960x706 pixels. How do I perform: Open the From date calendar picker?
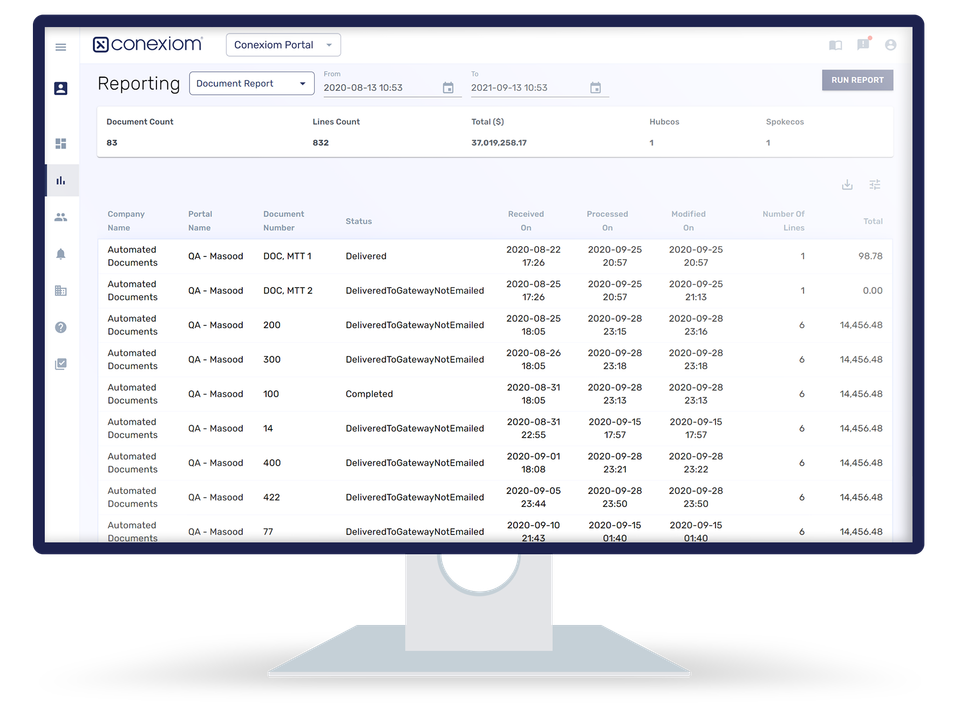tap(447, 87)
